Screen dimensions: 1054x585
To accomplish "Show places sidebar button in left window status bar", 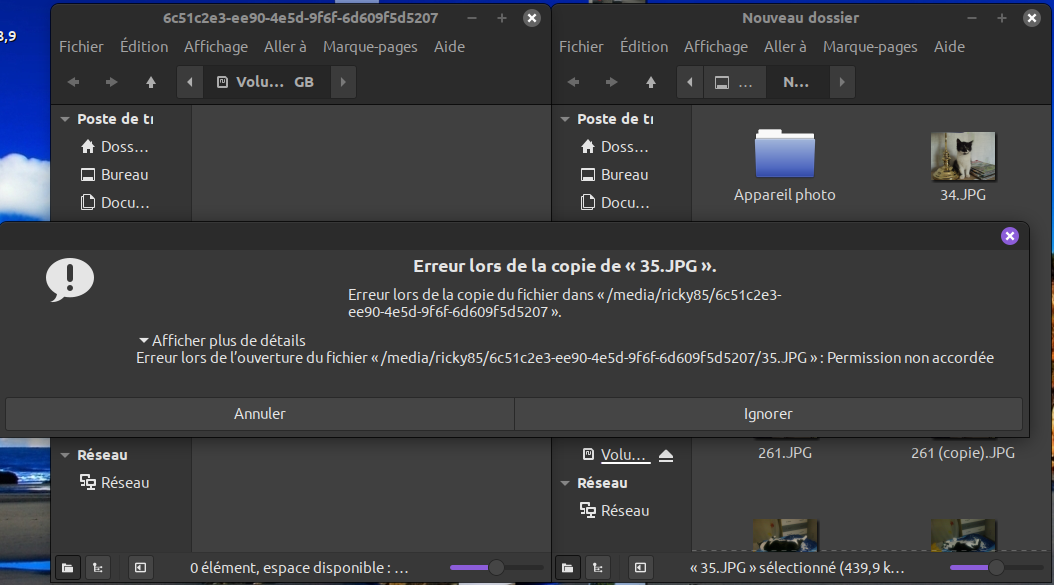I will click(x=68, y=568).
